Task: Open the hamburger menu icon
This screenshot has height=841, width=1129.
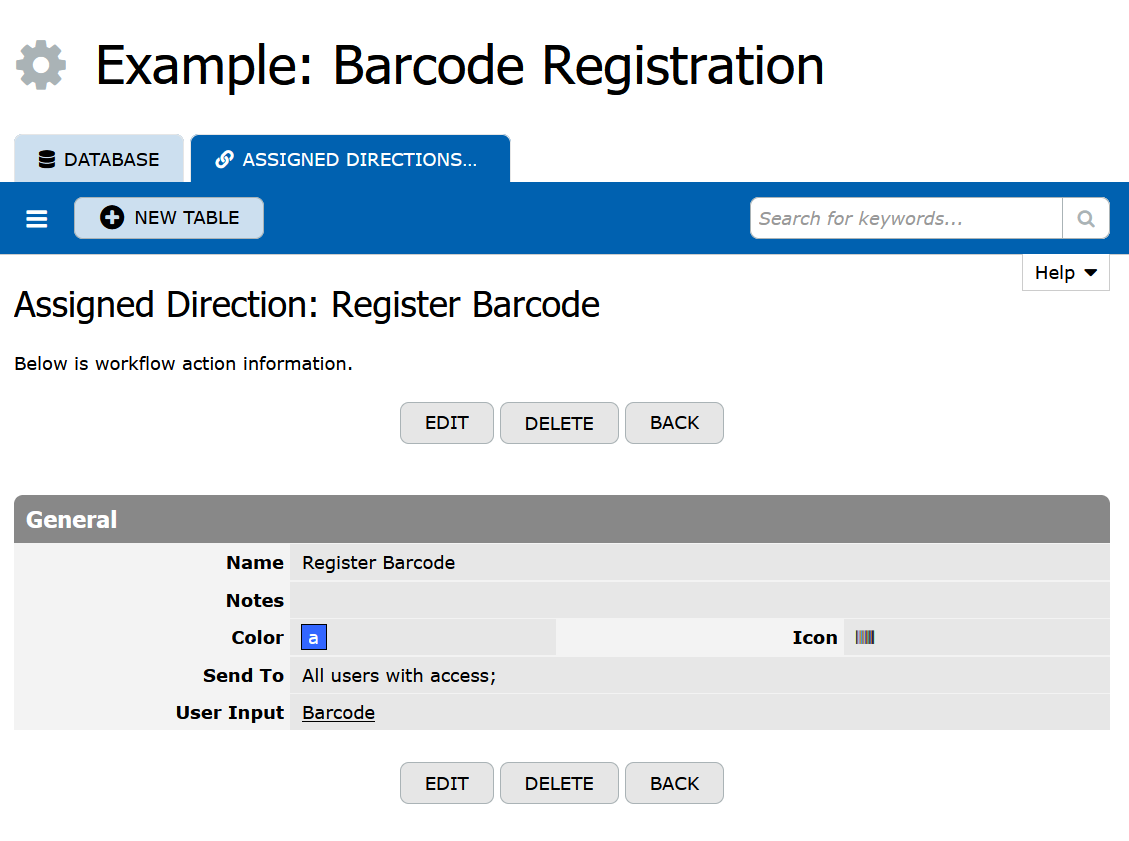Action: (x=37, y=218)
